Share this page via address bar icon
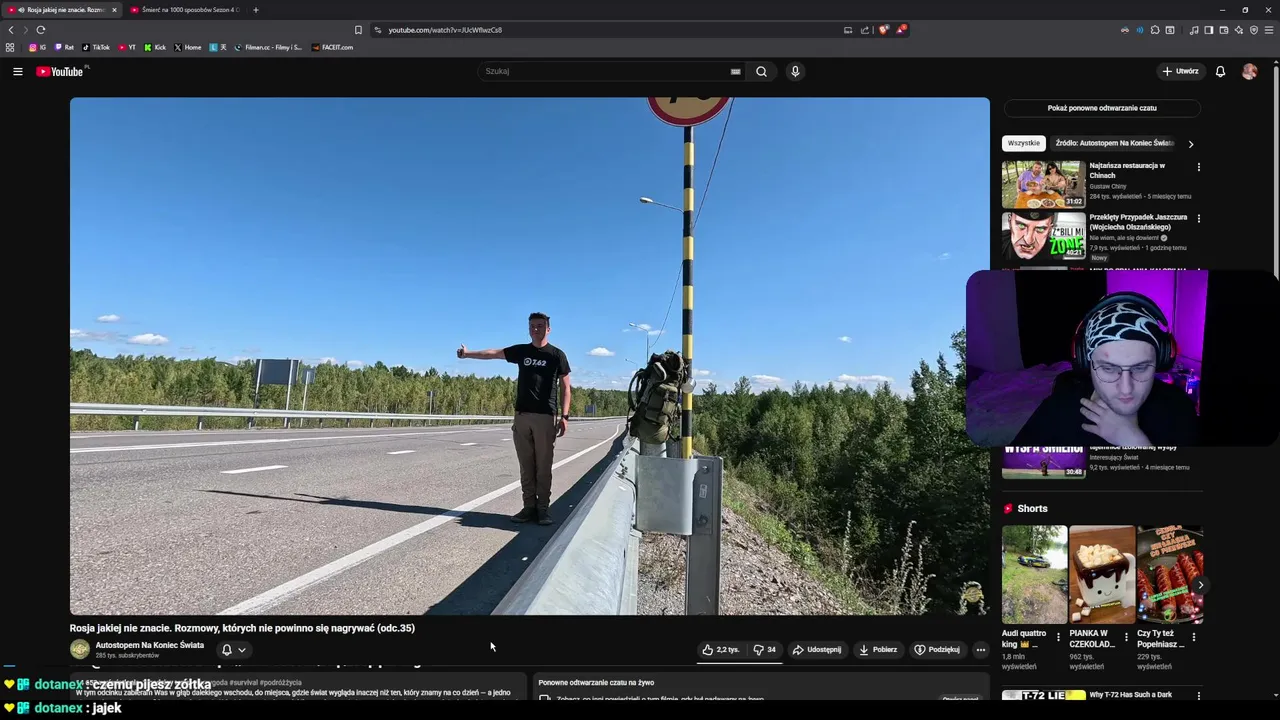This screenshot has height=720, width=1280. (x=864, y=30)
